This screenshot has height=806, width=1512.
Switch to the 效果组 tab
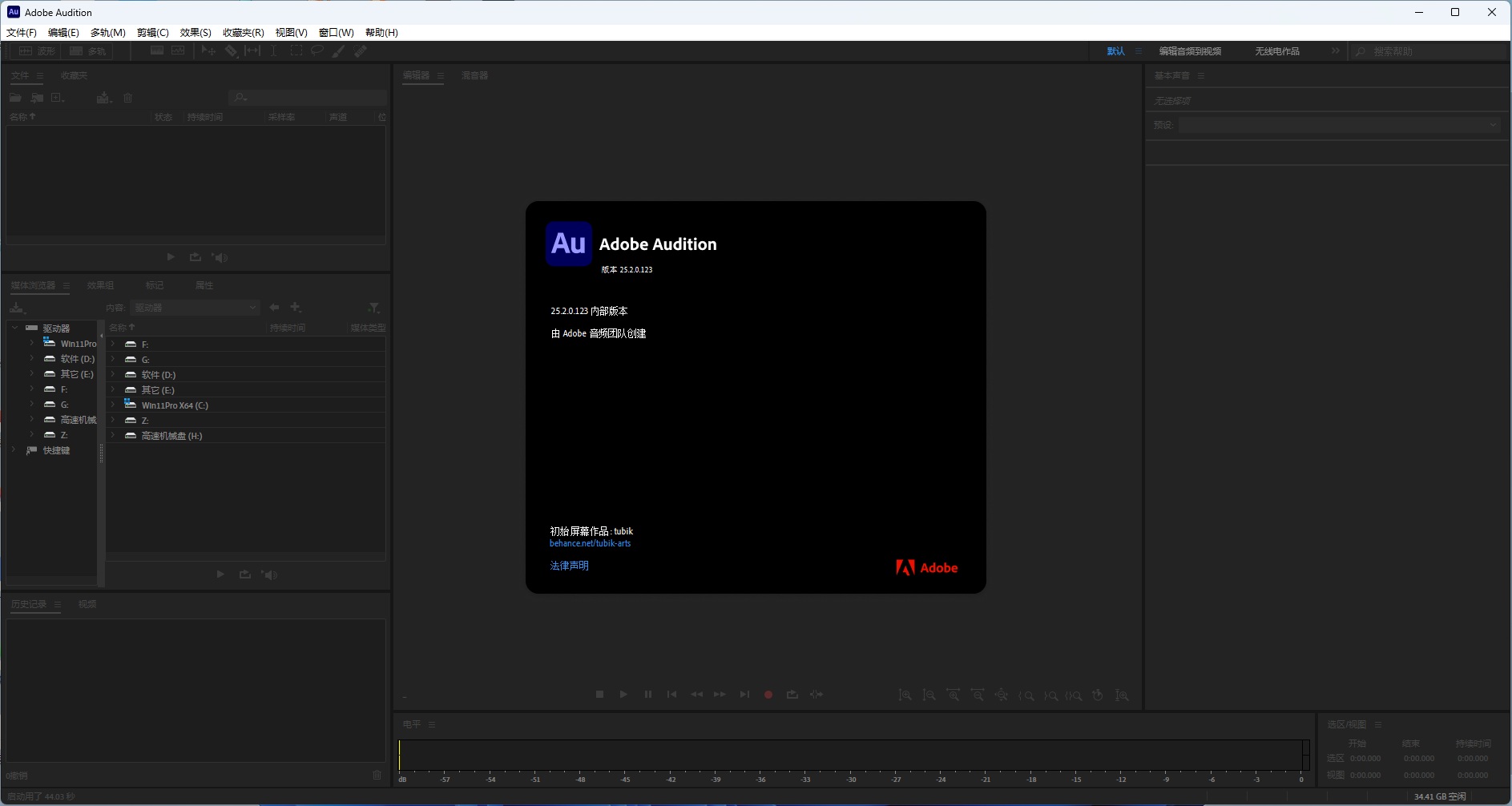coord(100,285)
